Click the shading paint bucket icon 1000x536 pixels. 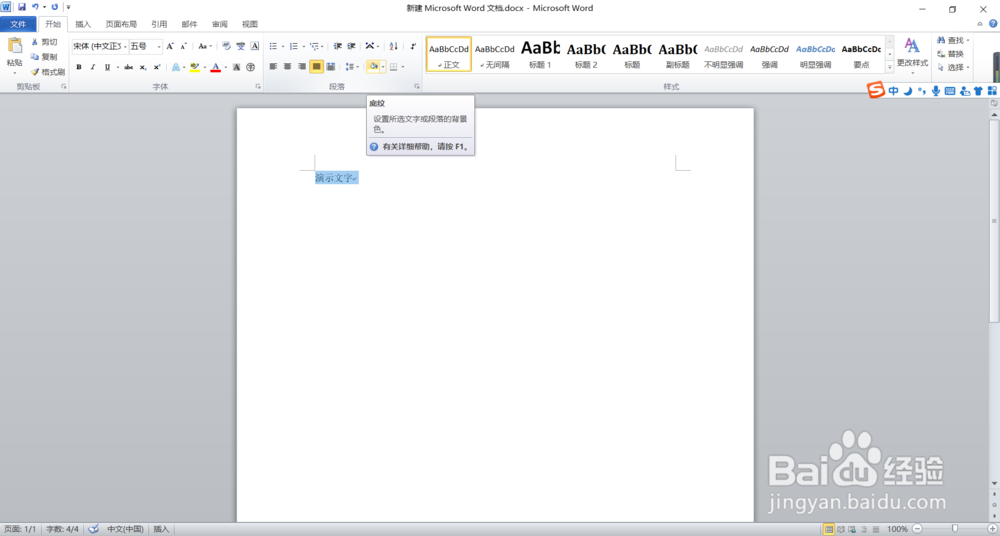tap(374, 66)
